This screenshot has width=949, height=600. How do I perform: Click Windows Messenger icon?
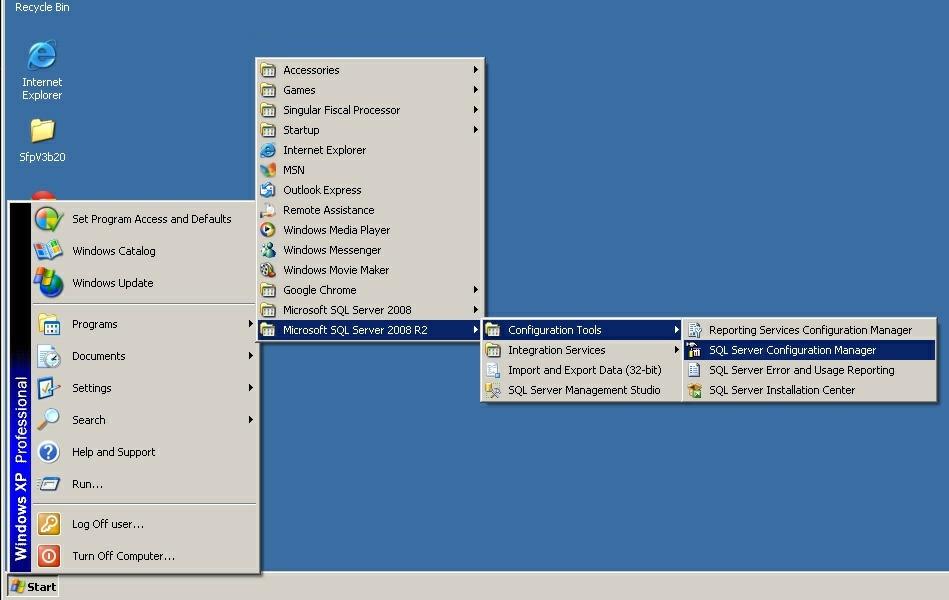[268, 250]
